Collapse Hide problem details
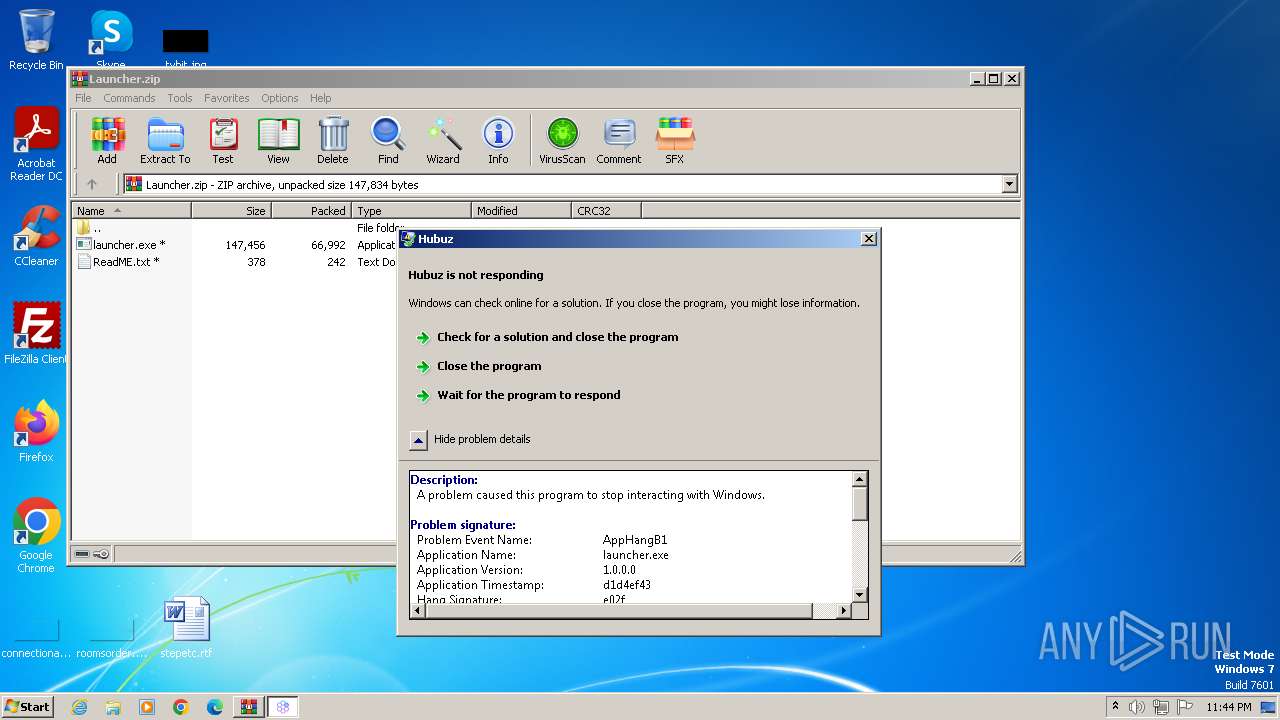 click(x=469, y=439)
